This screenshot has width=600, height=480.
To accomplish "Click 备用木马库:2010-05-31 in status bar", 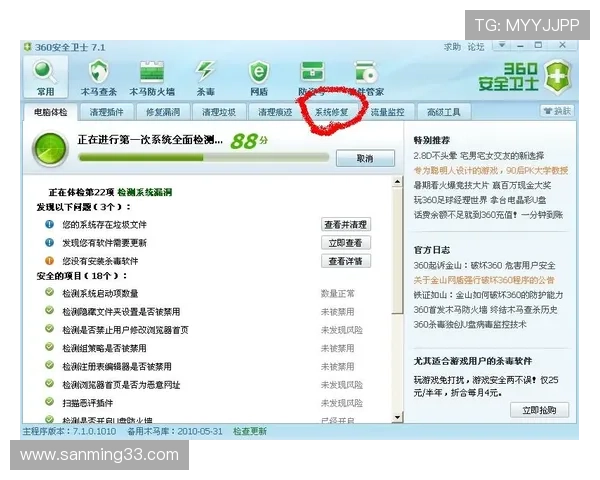I will tap(175, 431).
